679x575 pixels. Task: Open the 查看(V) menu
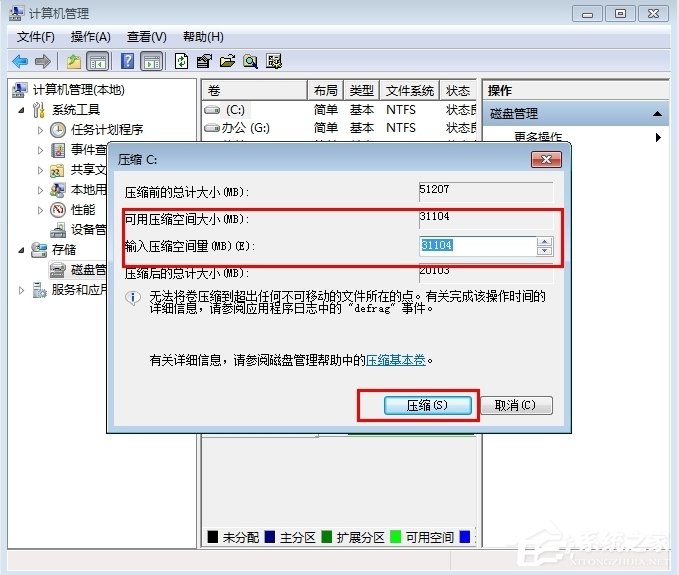tap(146, 37)
